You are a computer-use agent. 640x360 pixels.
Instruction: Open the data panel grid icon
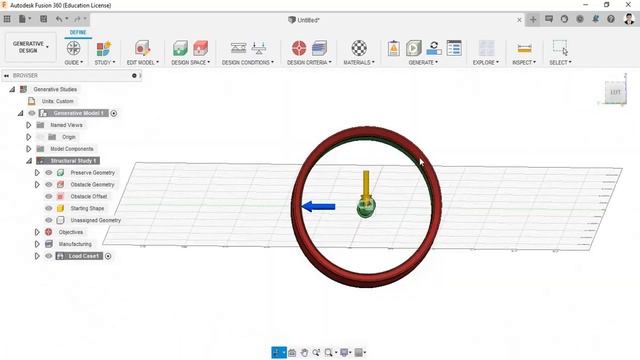pyautogui.click(x=7, y=19)
